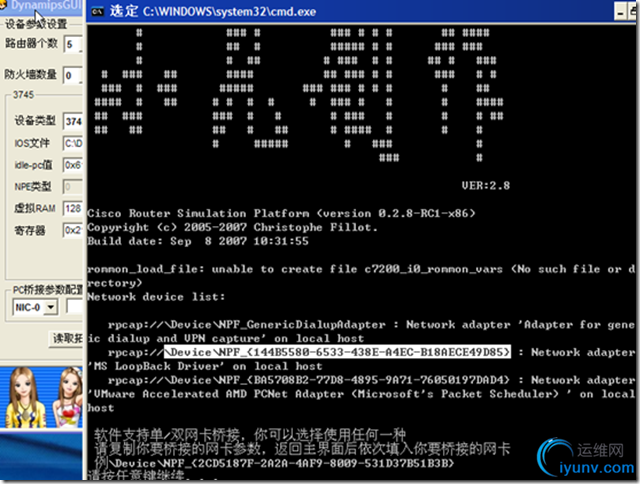Click the 'Network device list:' line
The image size is (640, 484).
click(x=156, y=297)
